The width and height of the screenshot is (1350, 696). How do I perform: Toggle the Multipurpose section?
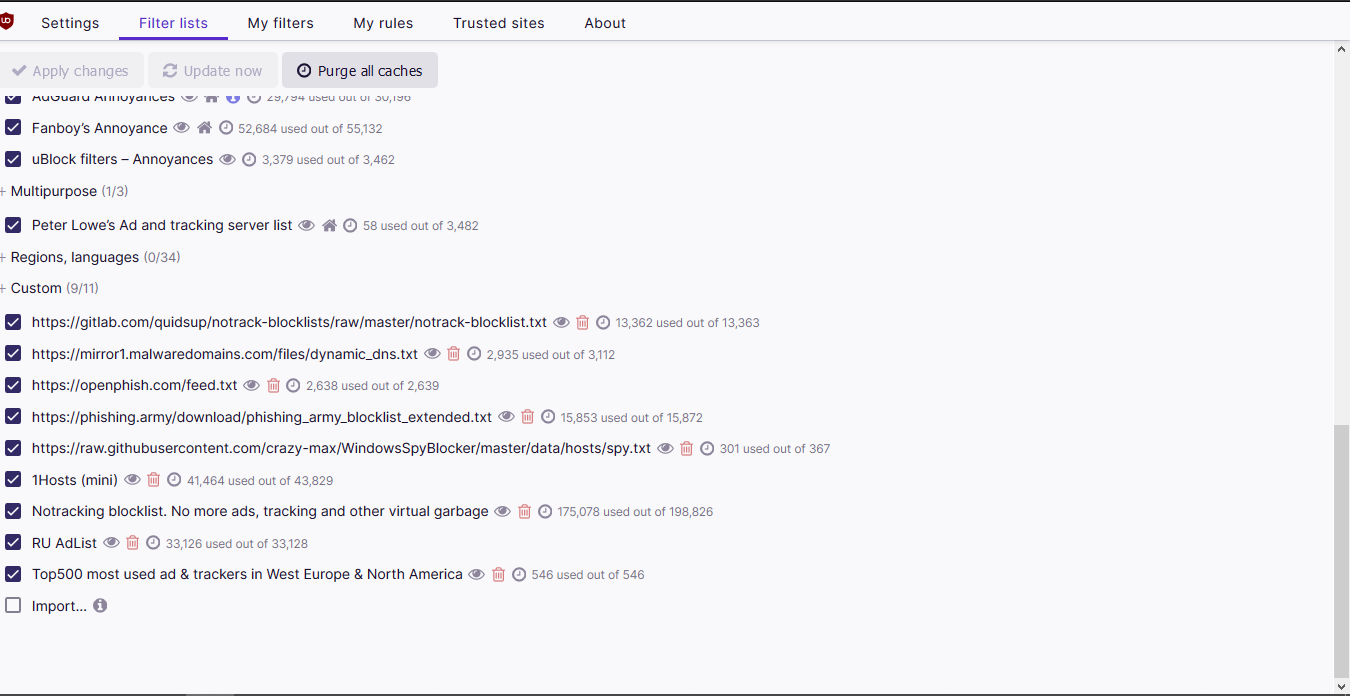click(x=53, y=191)
